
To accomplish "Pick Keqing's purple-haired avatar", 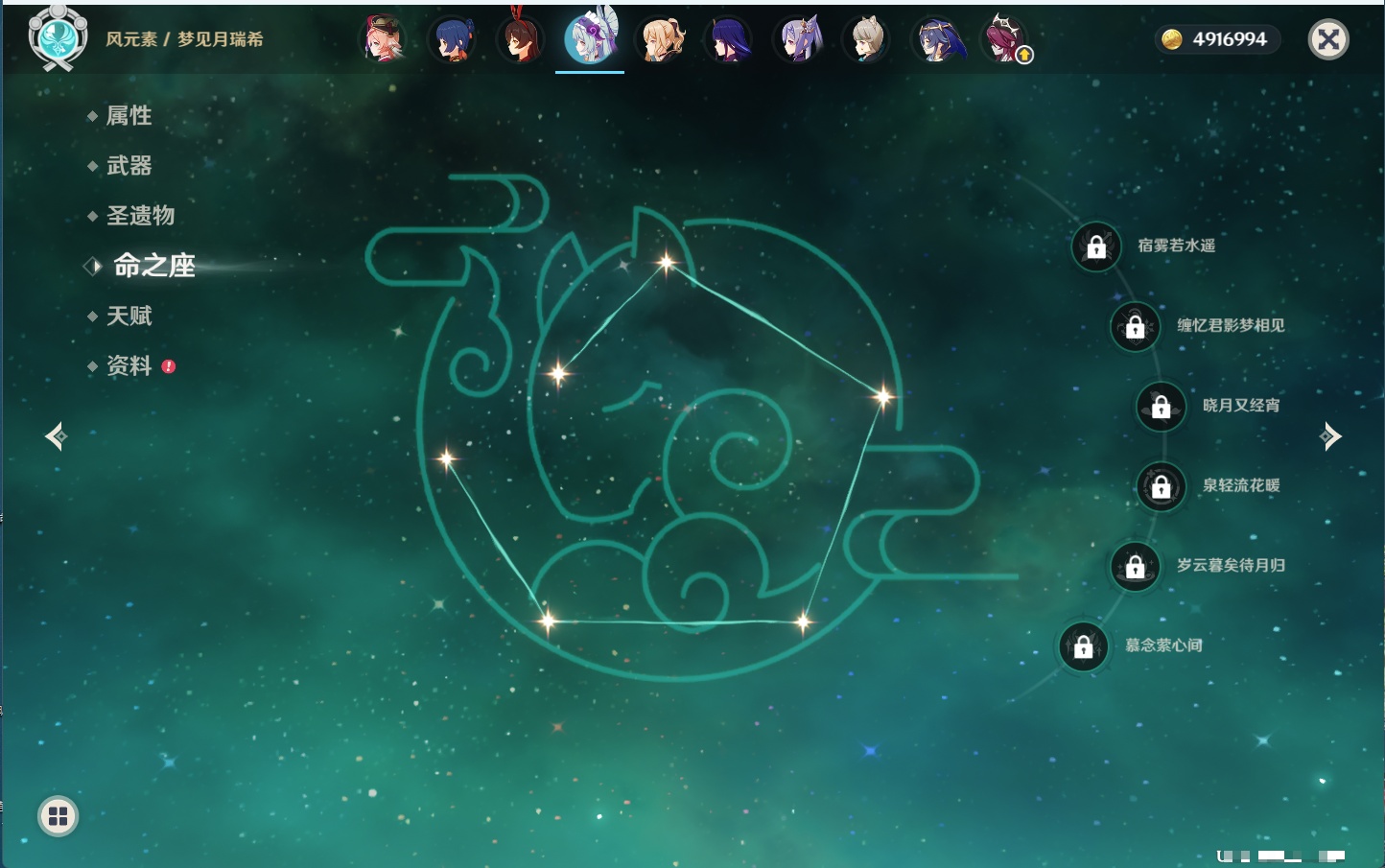I will coord(798,39).
